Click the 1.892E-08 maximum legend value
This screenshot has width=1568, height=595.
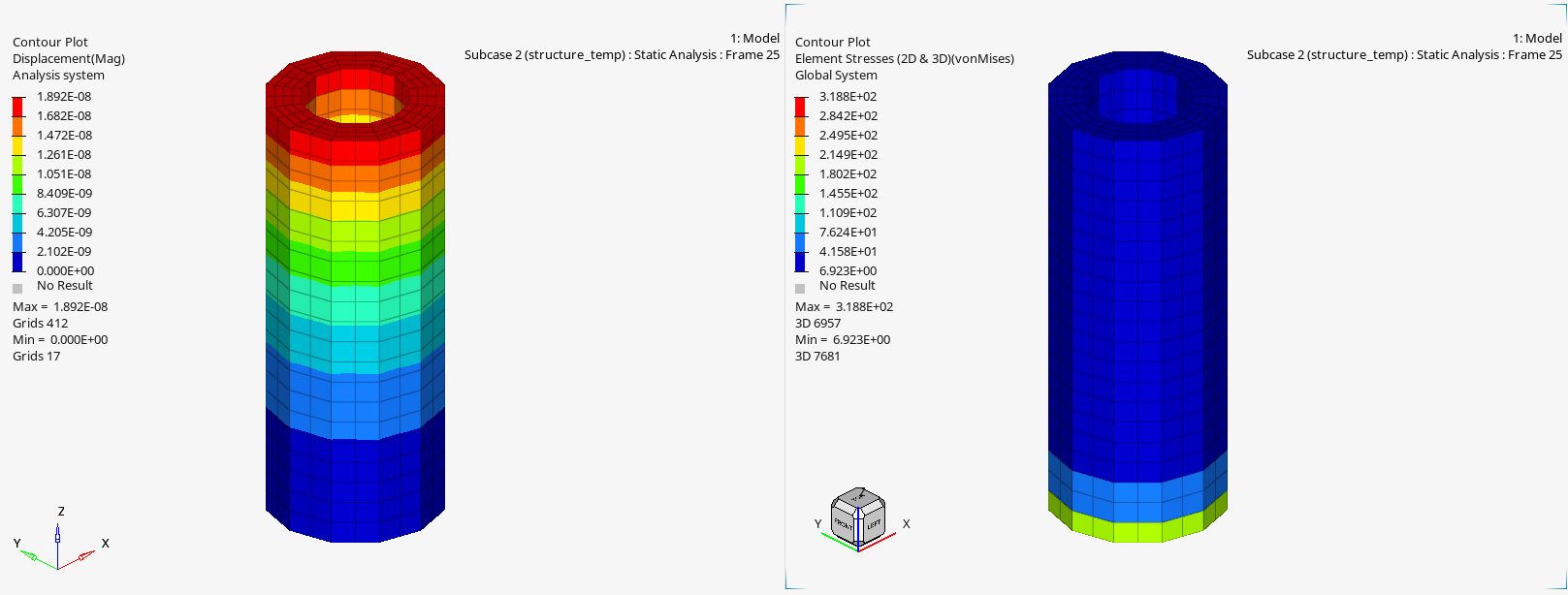tap(64, 97)
